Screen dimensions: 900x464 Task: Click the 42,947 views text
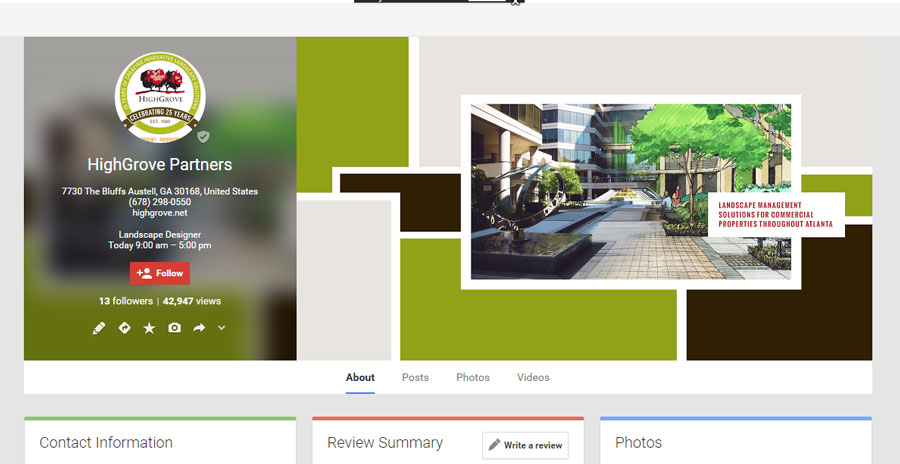(192, 301)
